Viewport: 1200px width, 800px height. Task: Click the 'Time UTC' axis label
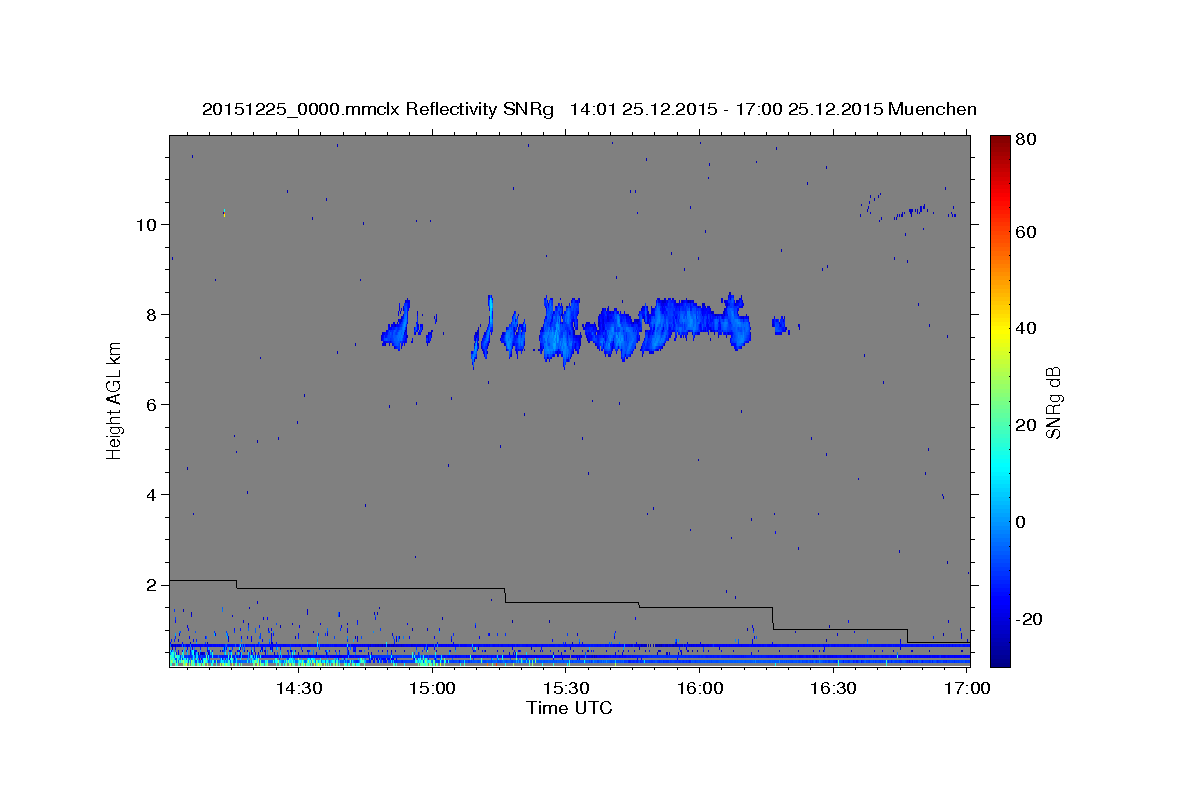click(569, 708)
